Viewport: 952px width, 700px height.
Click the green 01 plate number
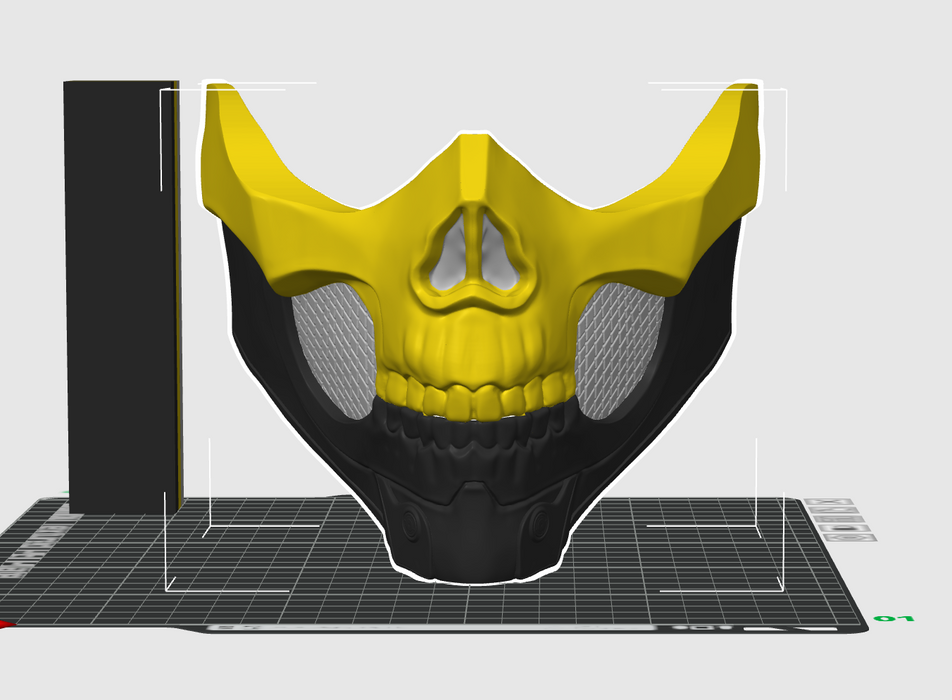(x=894, y=620)
